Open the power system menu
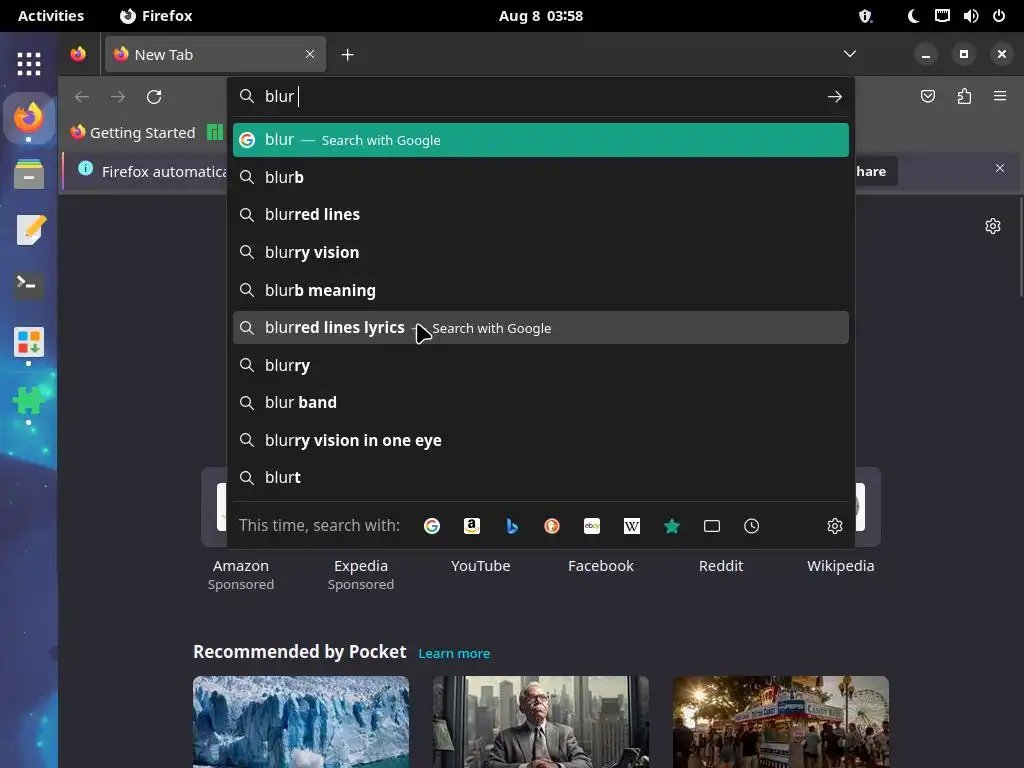 coord(999,16)
